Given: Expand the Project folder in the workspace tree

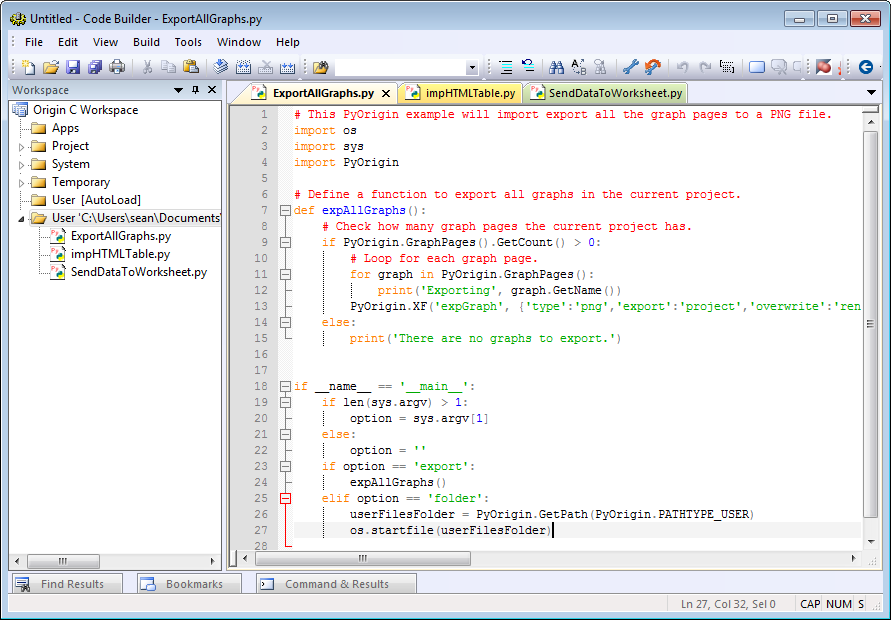Looking at the screenshot, I should click(x=22, y=147).
